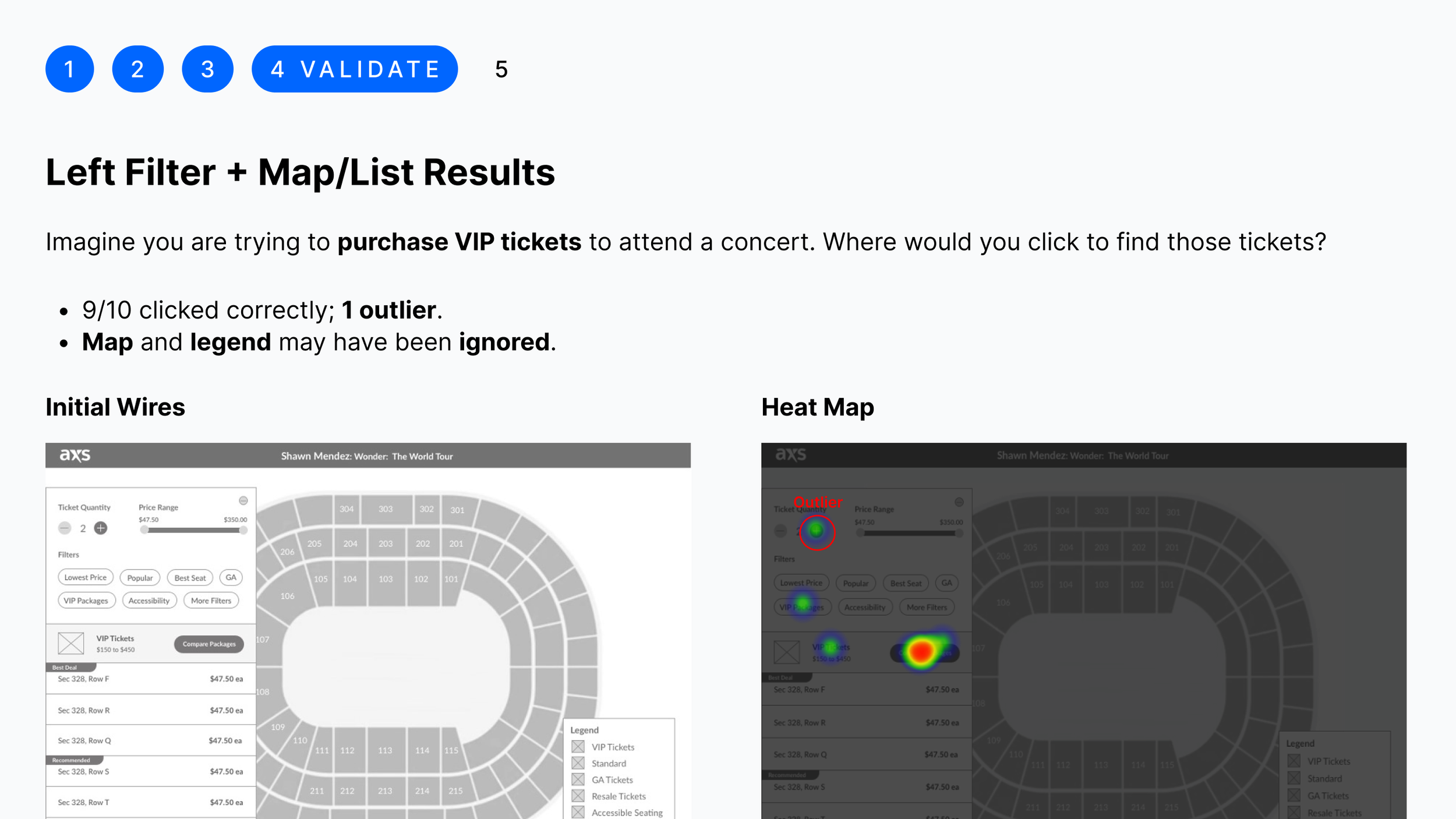
Task: Select the Lowest Price filter chip
Action: point(86,577)
